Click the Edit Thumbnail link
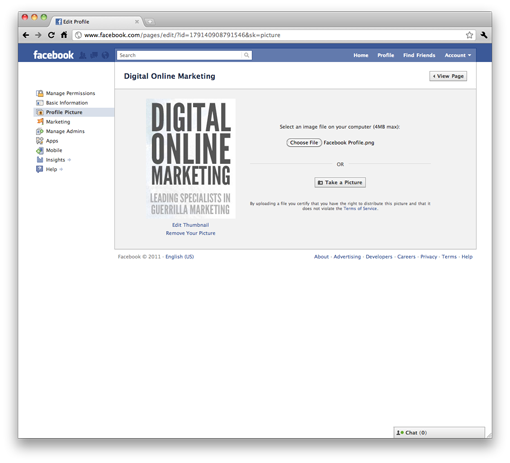 click(x=190, y=225)
